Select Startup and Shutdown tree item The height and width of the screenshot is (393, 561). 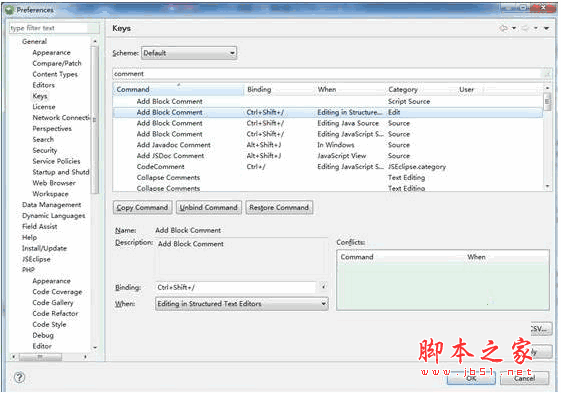click(61, 172)
